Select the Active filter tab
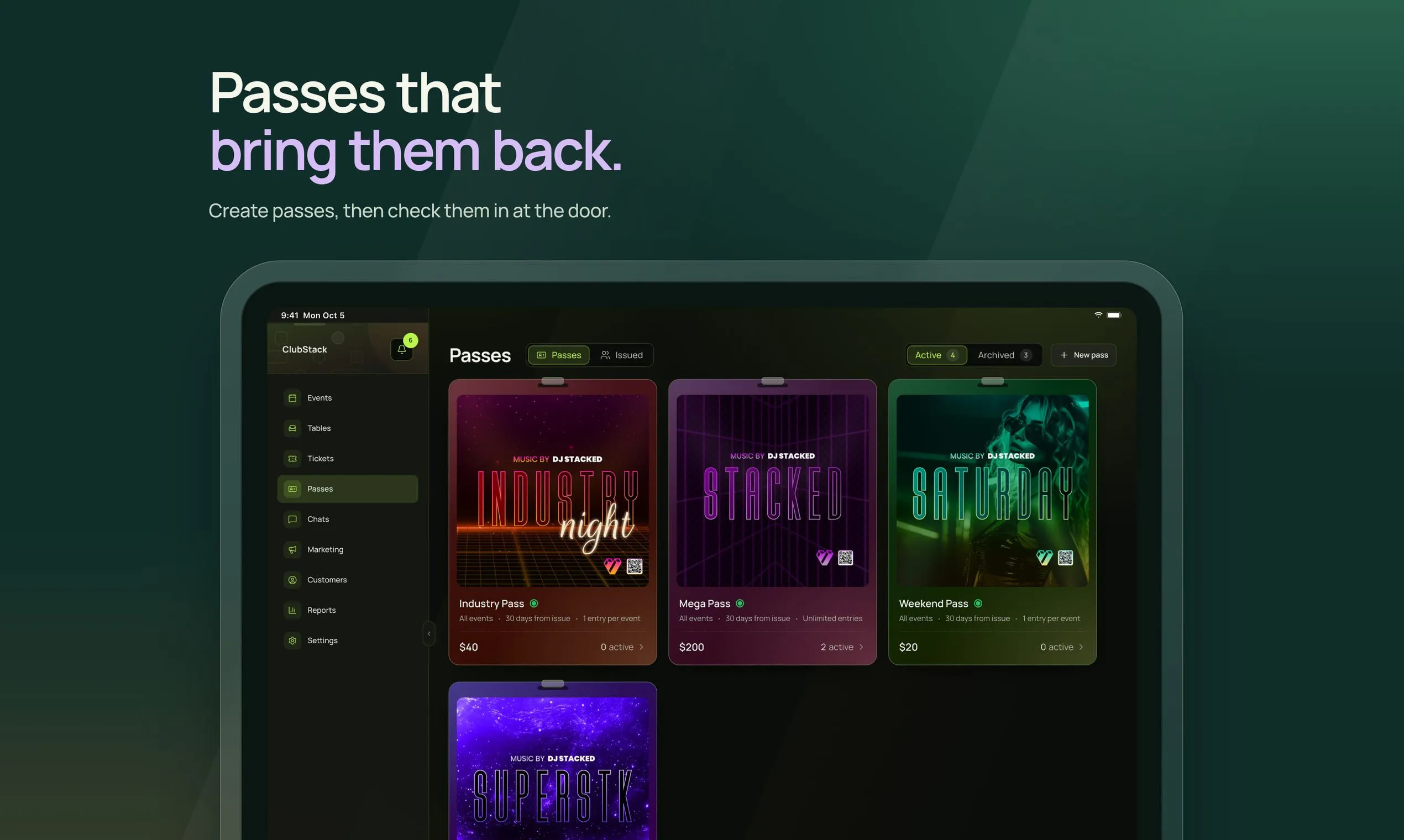Screen dimensions: 1404x840 coord(937,355)
